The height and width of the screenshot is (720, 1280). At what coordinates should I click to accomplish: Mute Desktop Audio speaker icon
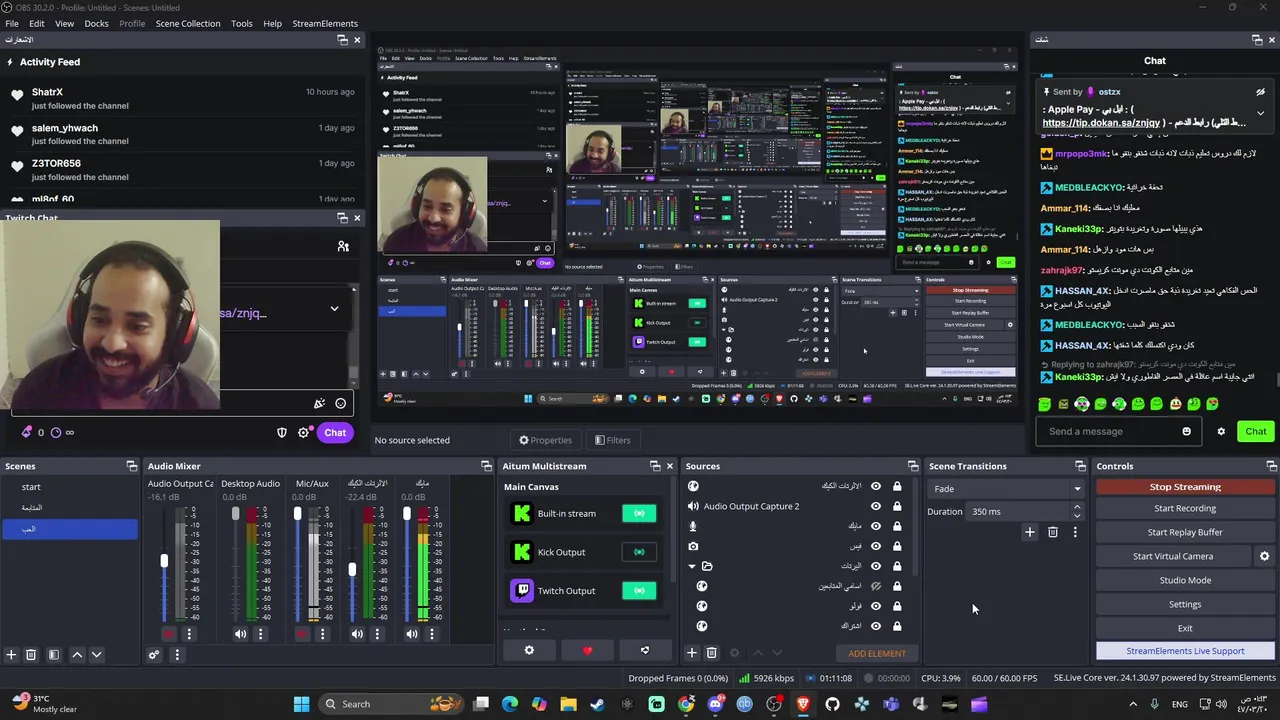[x=240, y=634]
